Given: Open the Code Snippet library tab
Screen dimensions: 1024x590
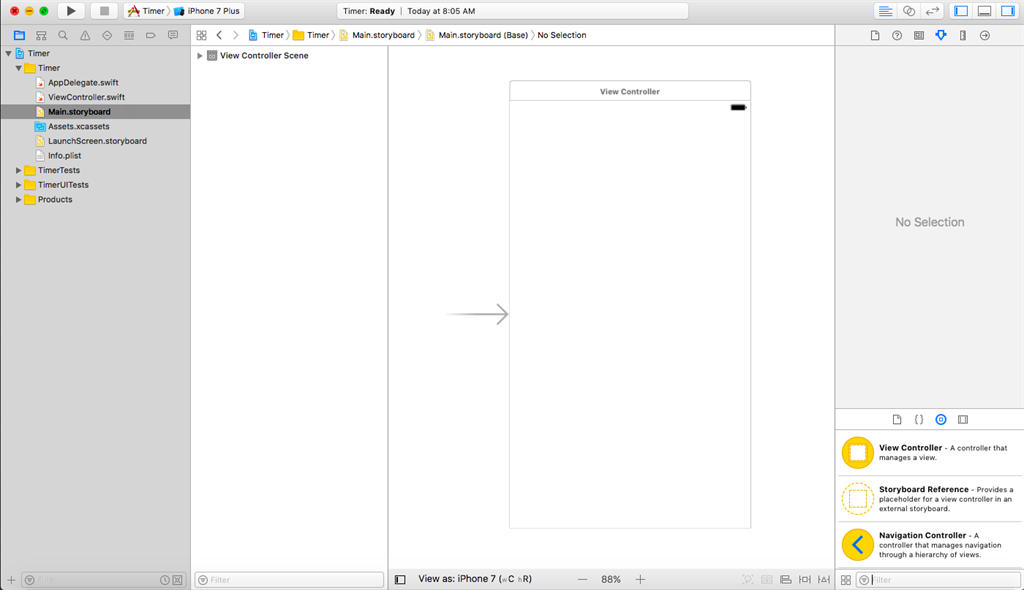Looking at the screenshot, I should click(919, 419).
